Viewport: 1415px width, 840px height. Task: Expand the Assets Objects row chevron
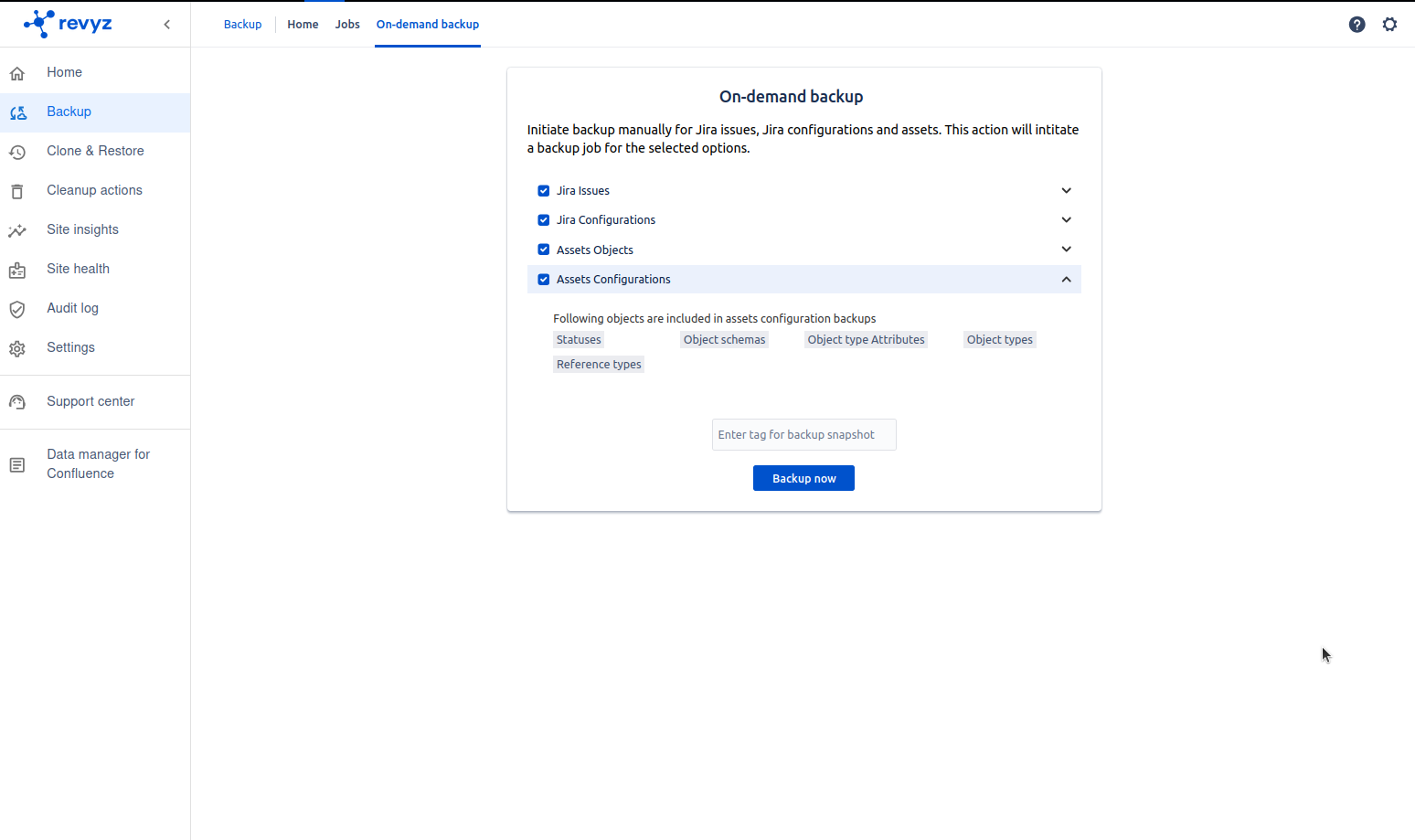pyautogui.click(x=1066, y=250)
